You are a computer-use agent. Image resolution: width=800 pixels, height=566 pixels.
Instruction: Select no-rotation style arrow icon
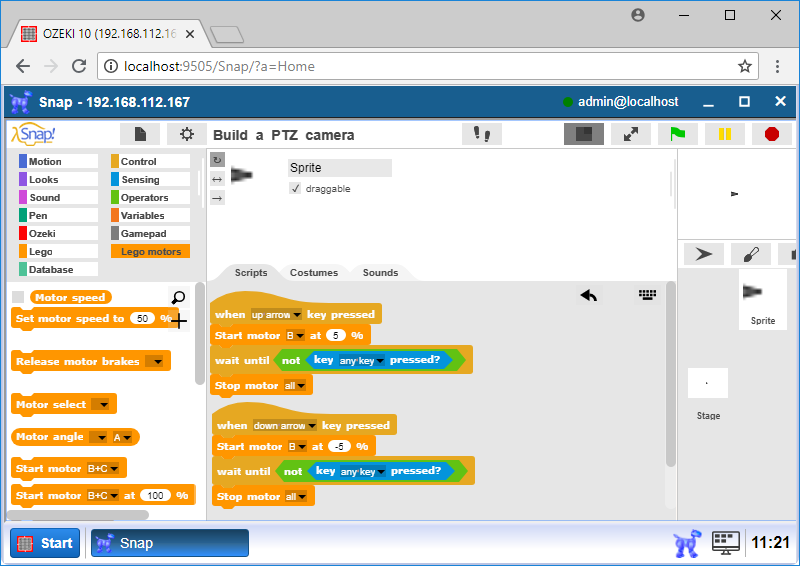point(217,198)
